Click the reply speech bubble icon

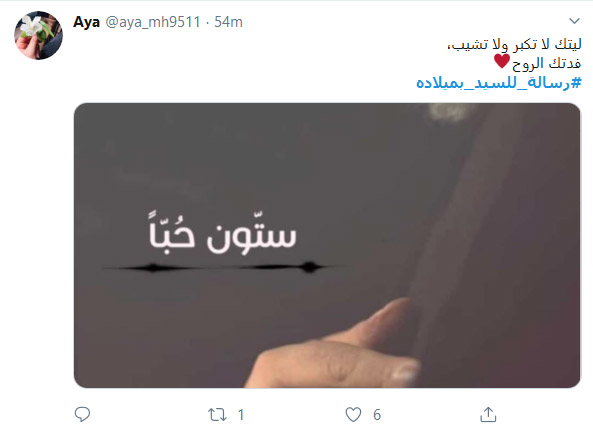tap(82, 414)
